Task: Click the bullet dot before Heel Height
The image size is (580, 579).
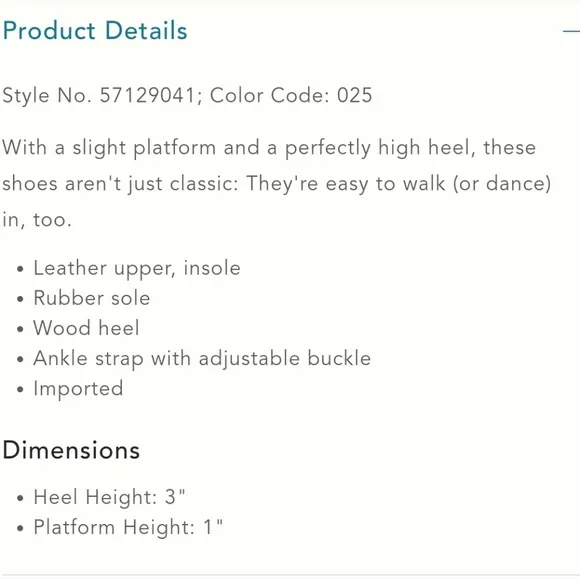Action: [x=20, y=498]
